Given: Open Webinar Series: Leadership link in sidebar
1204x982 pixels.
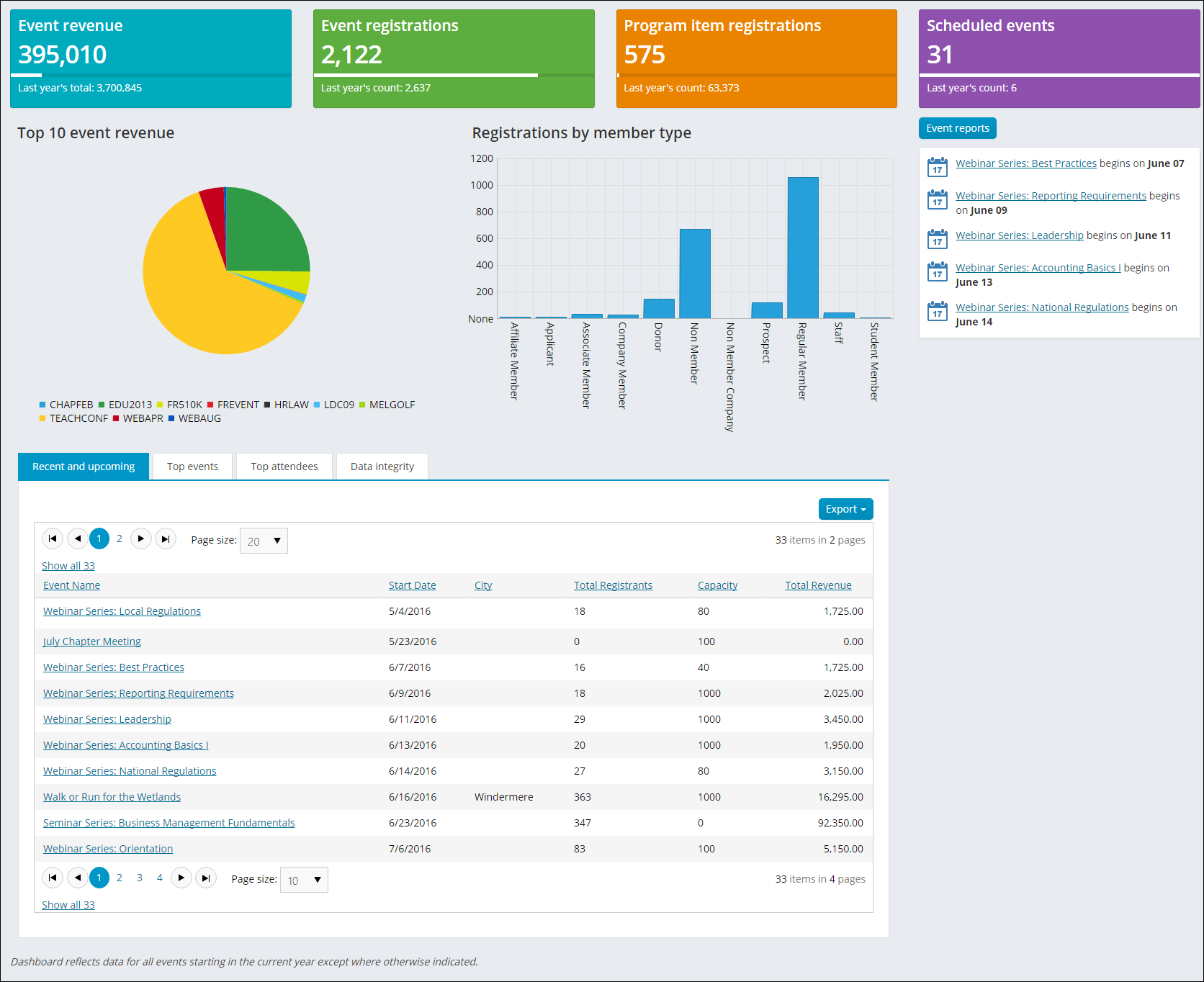Looking at the screenshot, I should coord(1020,235).
